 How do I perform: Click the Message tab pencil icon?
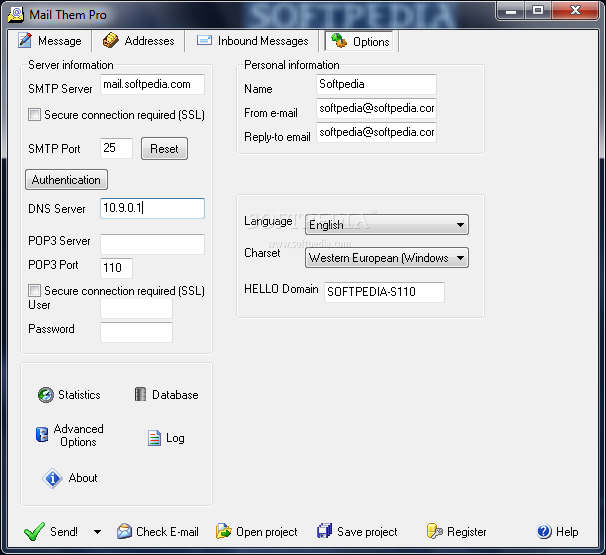click(25, 40)
